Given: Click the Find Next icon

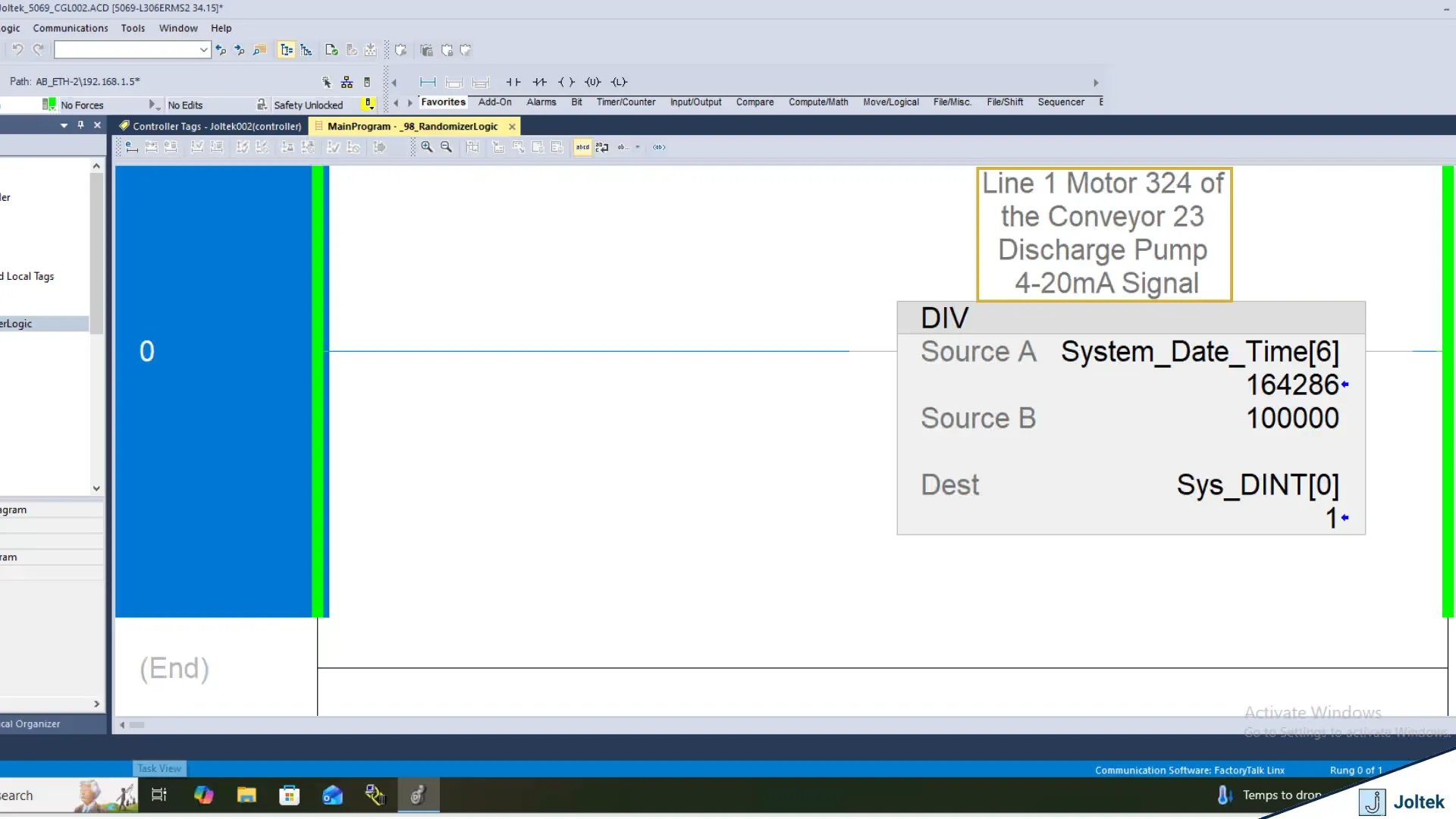Looking at the screenshot, I should pyautogui.click(x=240, y=50).
